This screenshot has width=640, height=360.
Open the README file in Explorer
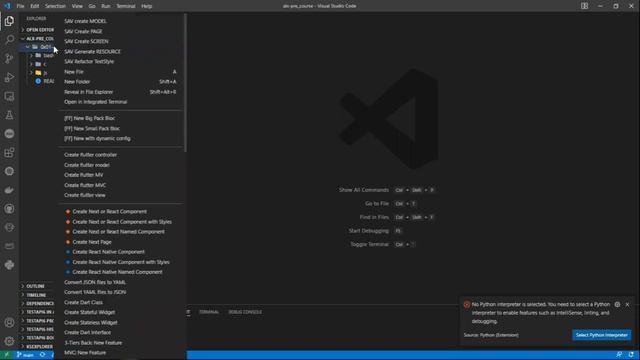pyautogui.click(x=45, y=81)
